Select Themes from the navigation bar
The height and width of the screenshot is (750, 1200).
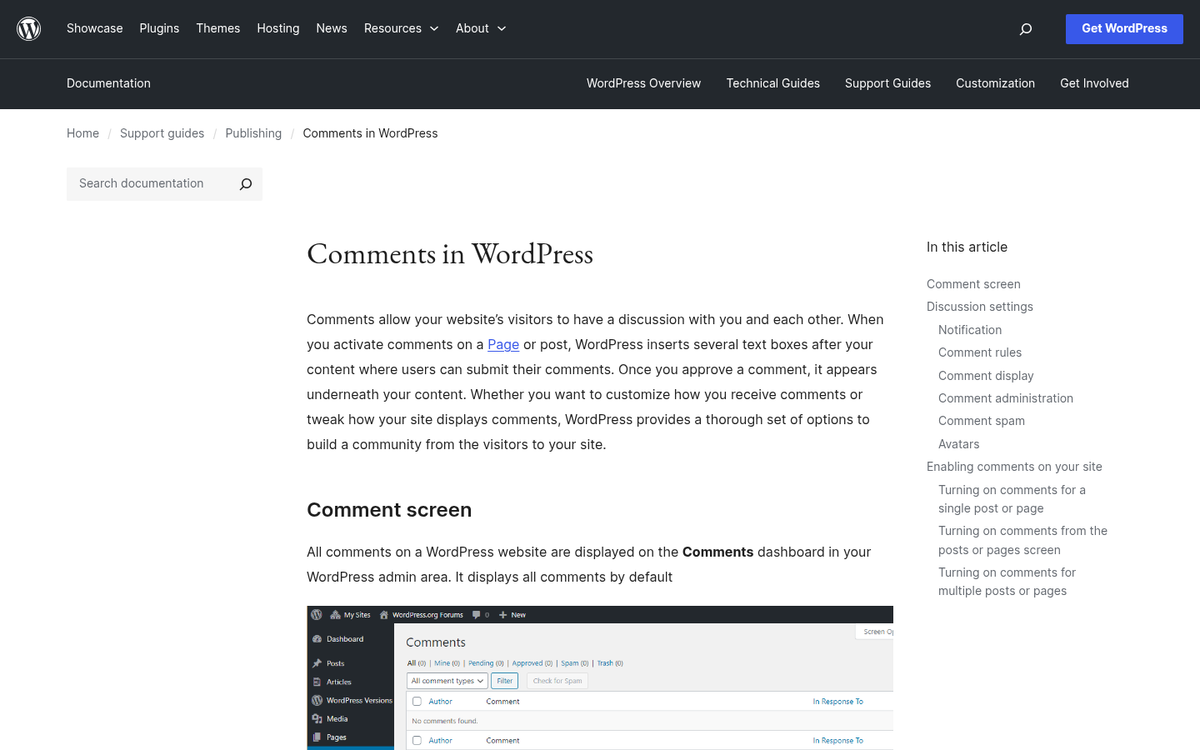pyautogui.click(x=218, y=28)
